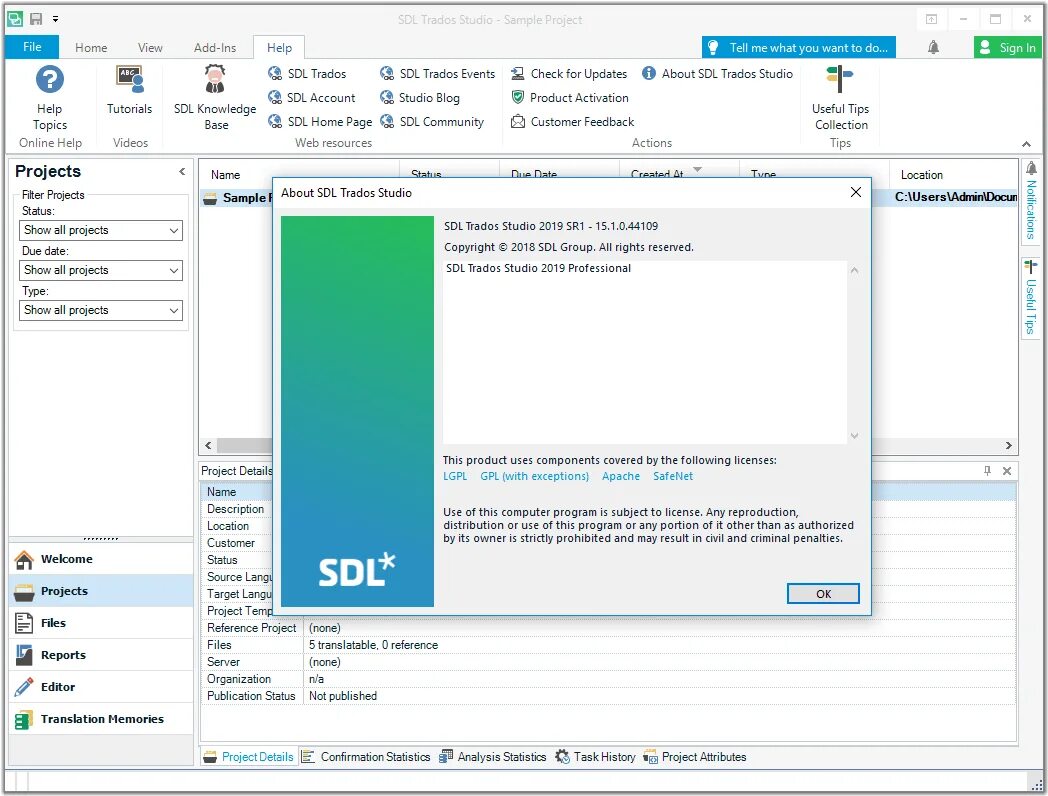Go to the Reports view
1048x796 pixels.
pos(101,655)
